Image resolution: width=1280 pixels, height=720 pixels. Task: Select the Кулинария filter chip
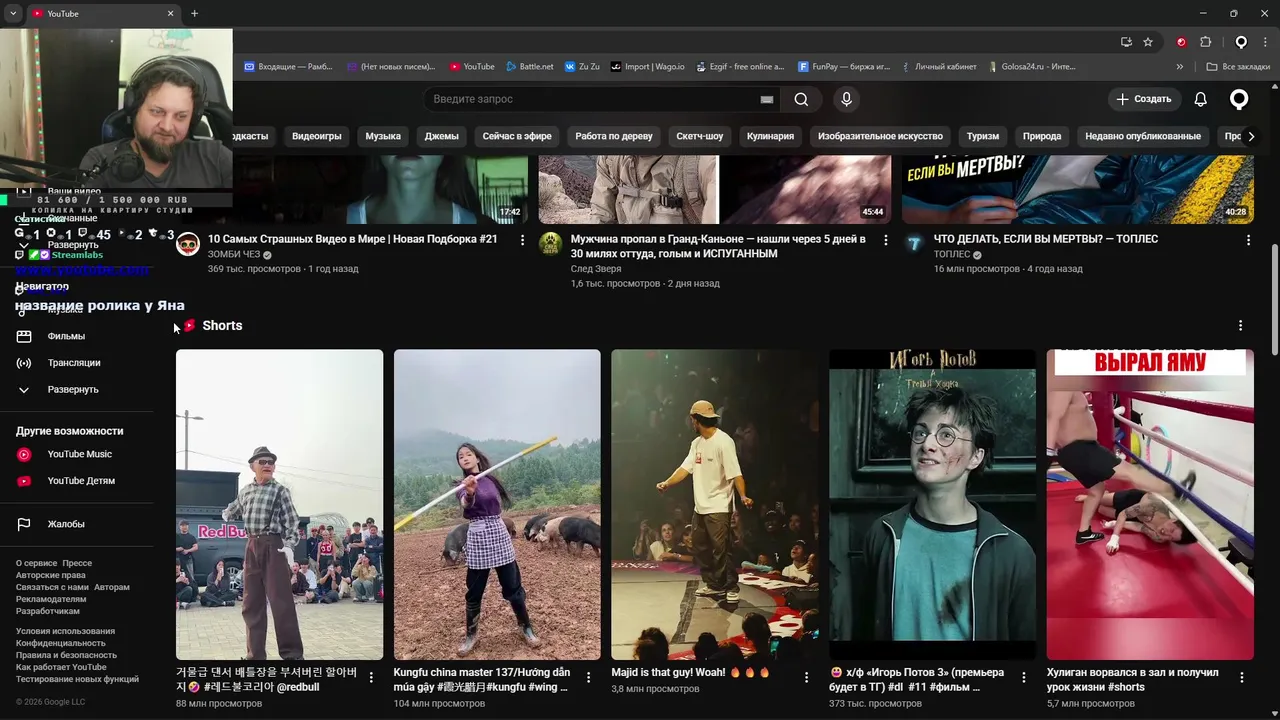[x=770, y=136]
